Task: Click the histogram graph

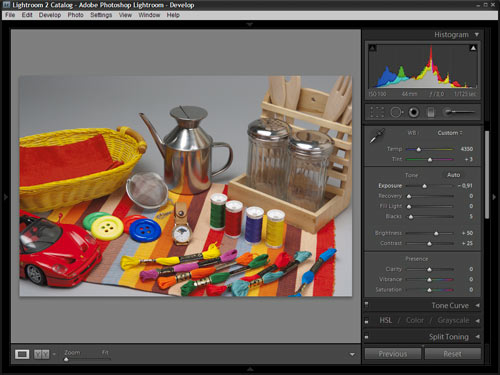Action: [x=423, y=66]
